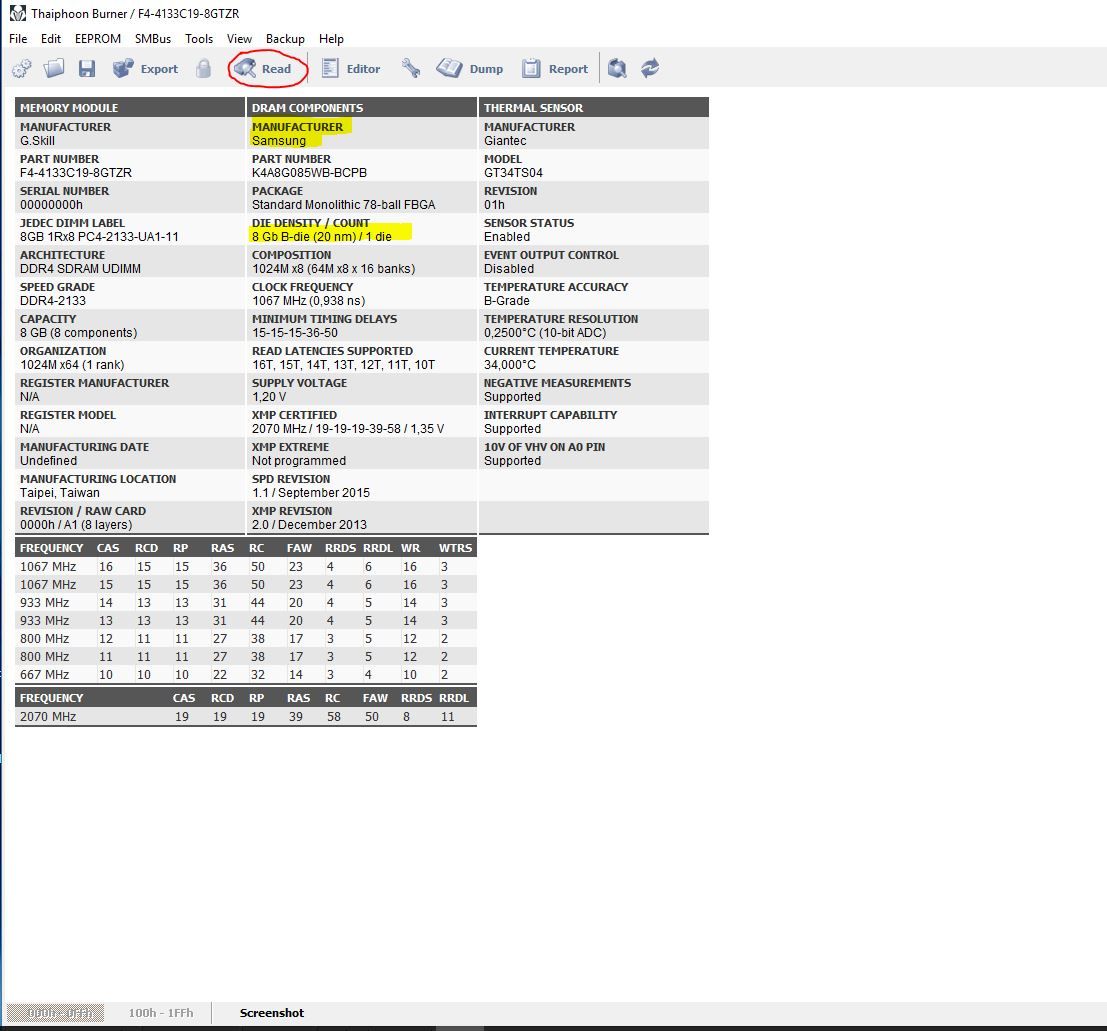The image size is (1107, 1031).
Task: Click the Dump toolbar button
Action: (x=469, y=68)
